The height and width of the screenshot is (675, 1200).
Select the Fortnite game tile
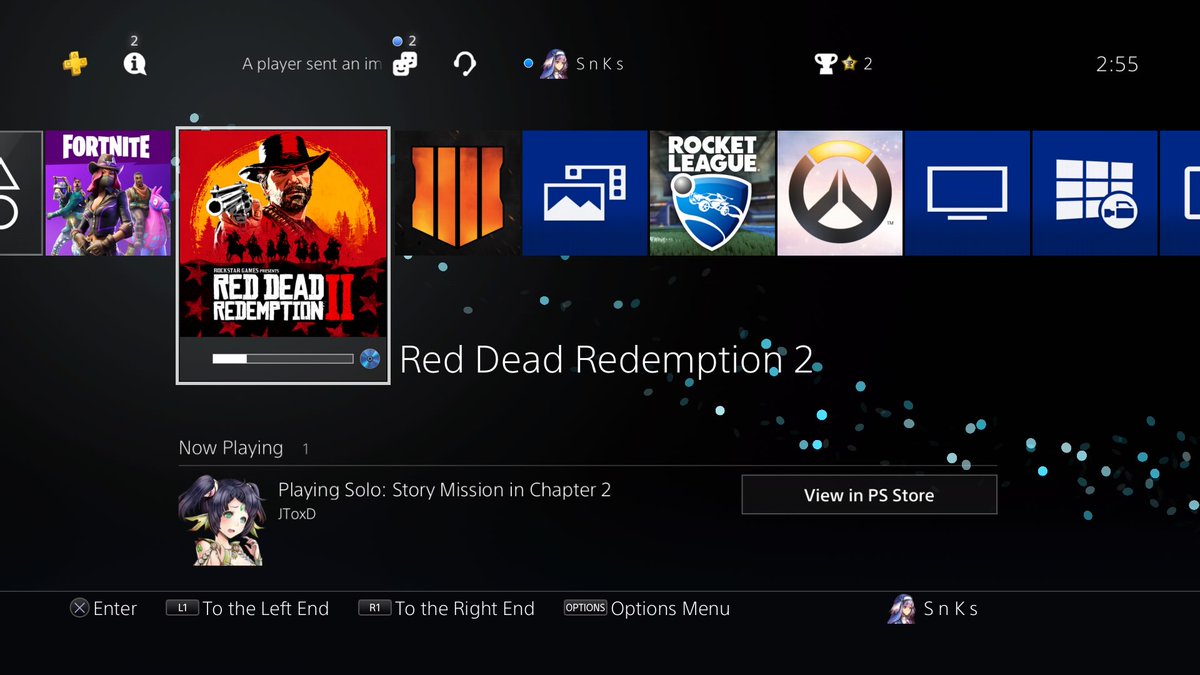(x=108, y=193)
